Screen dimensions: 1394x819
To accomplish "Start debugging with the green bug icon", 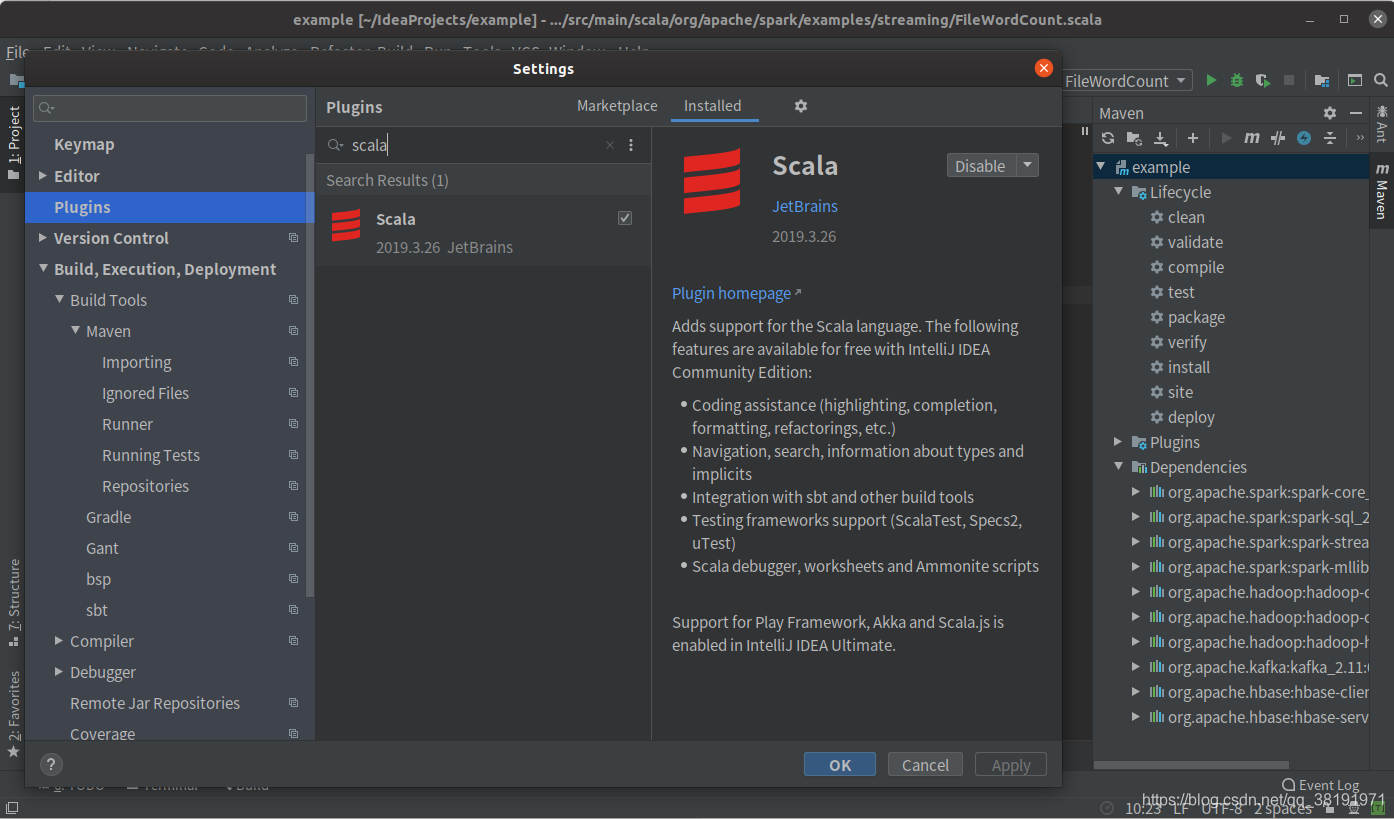I will click(1237, 81).
